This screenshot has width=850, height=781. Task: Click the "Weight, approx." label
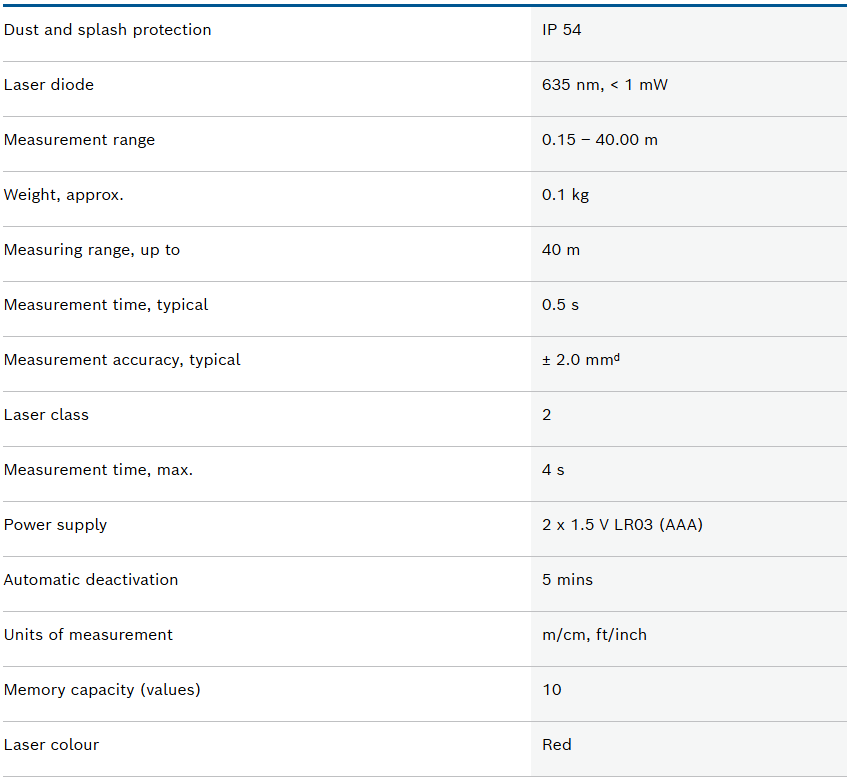coord(64,195)
